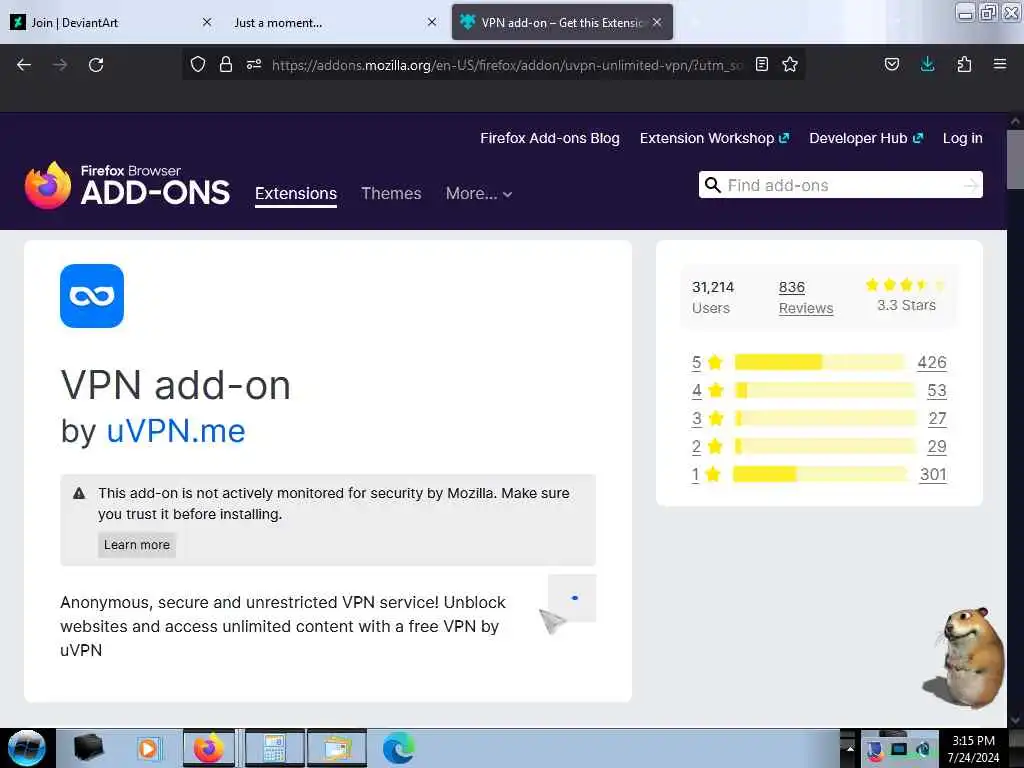
Task: Launch Microsoft Edge from taskbar
Action: point(398,748)
